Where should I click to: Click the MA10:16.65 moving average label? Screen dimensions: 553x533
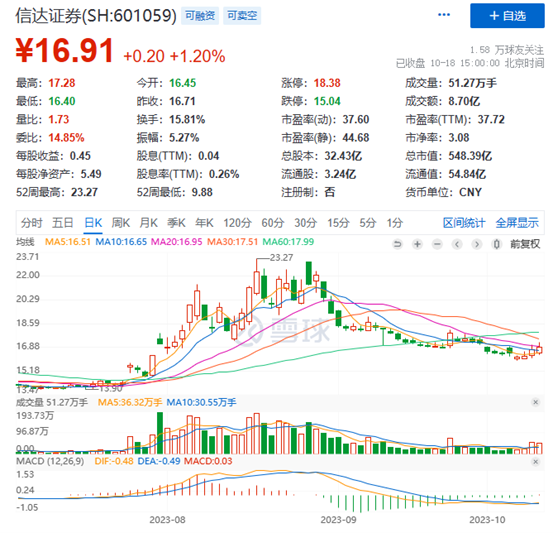click(121, 242)
